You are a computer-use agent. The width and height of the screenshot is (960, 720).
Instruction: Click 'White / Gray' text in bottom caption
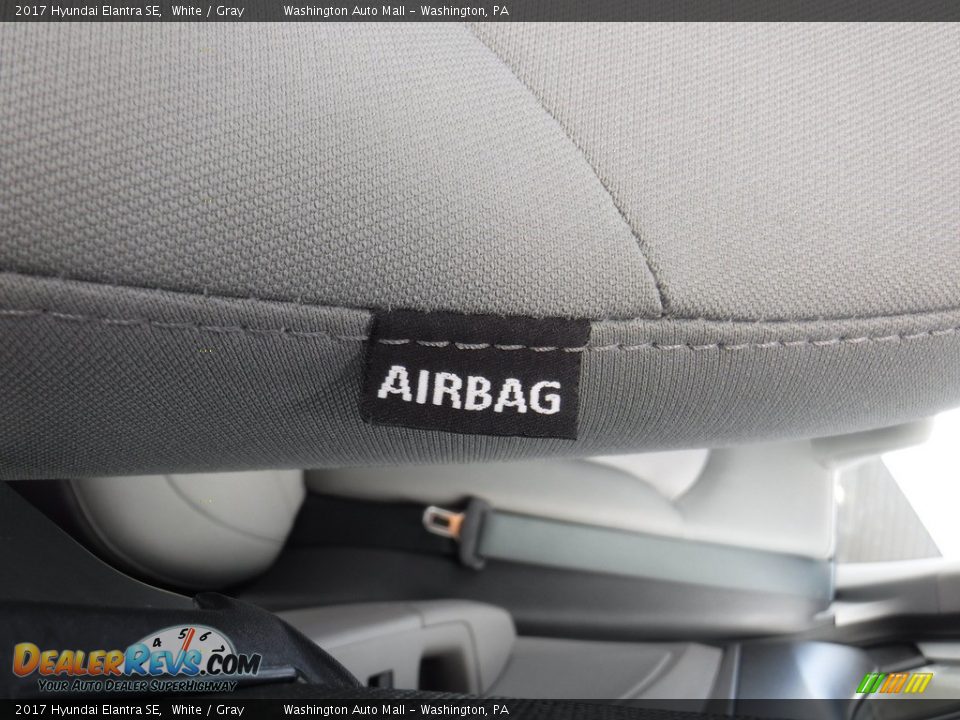click(207, 710)
